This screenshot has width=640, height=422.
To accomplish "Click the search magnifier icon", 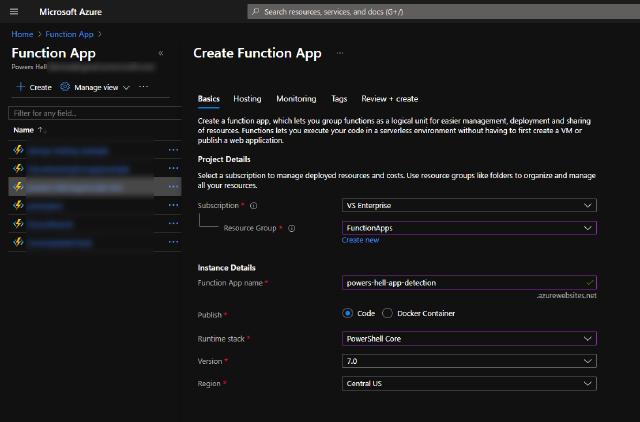I will (x=256, y=11).
